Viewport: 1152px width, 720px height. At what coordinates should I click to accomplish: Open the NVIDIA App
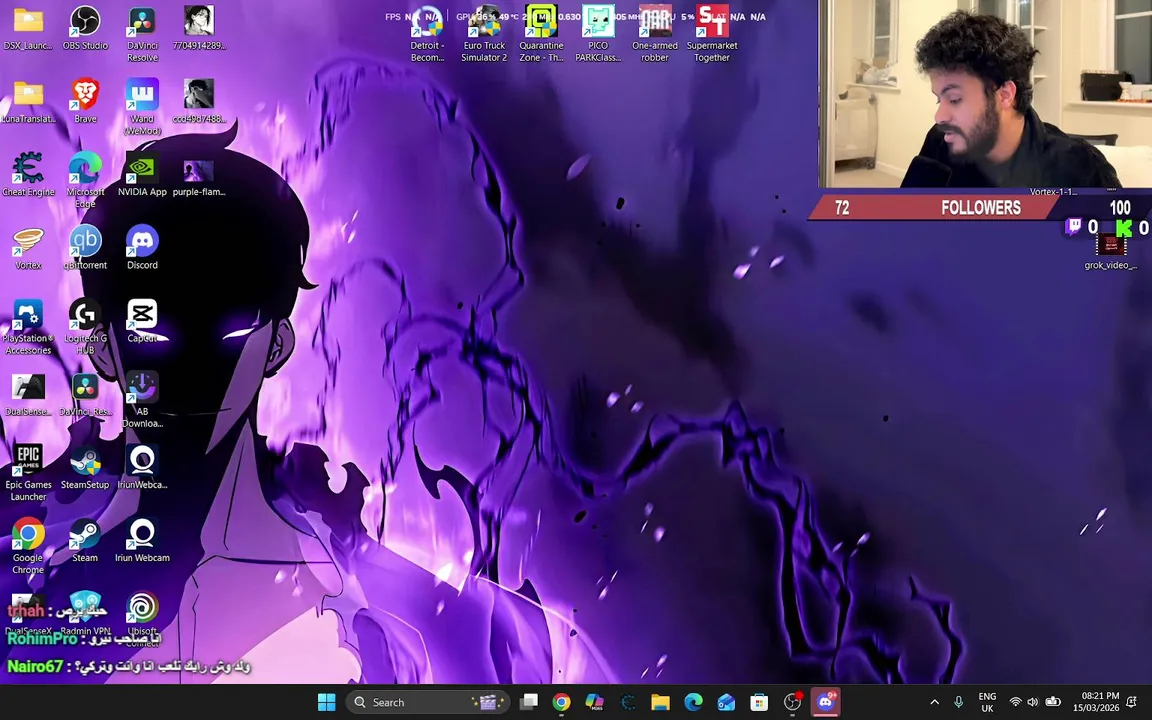click(142, 175)
